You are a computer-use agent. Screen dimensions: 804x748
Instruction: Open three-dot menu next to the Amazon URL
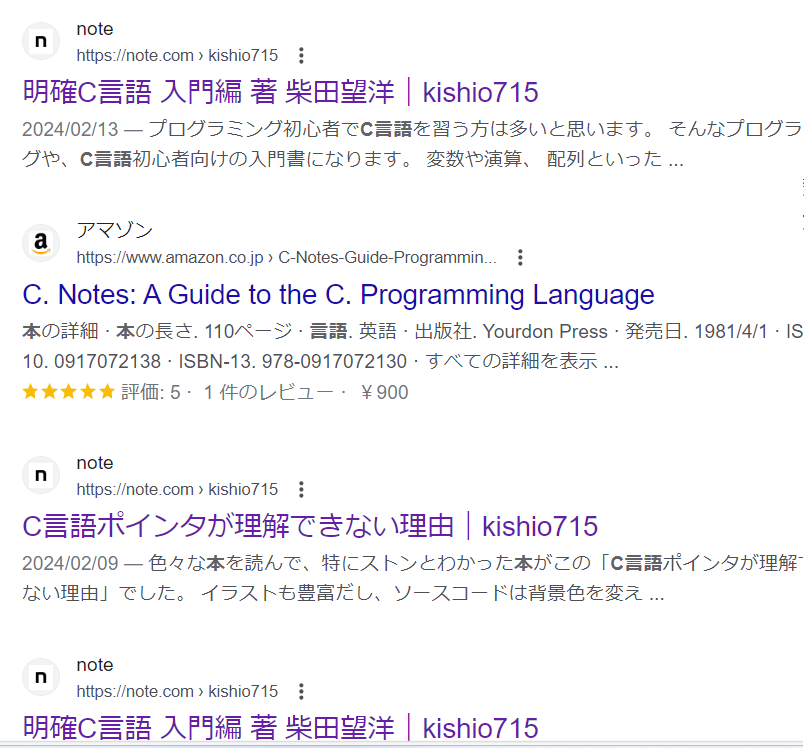(520, 257)
